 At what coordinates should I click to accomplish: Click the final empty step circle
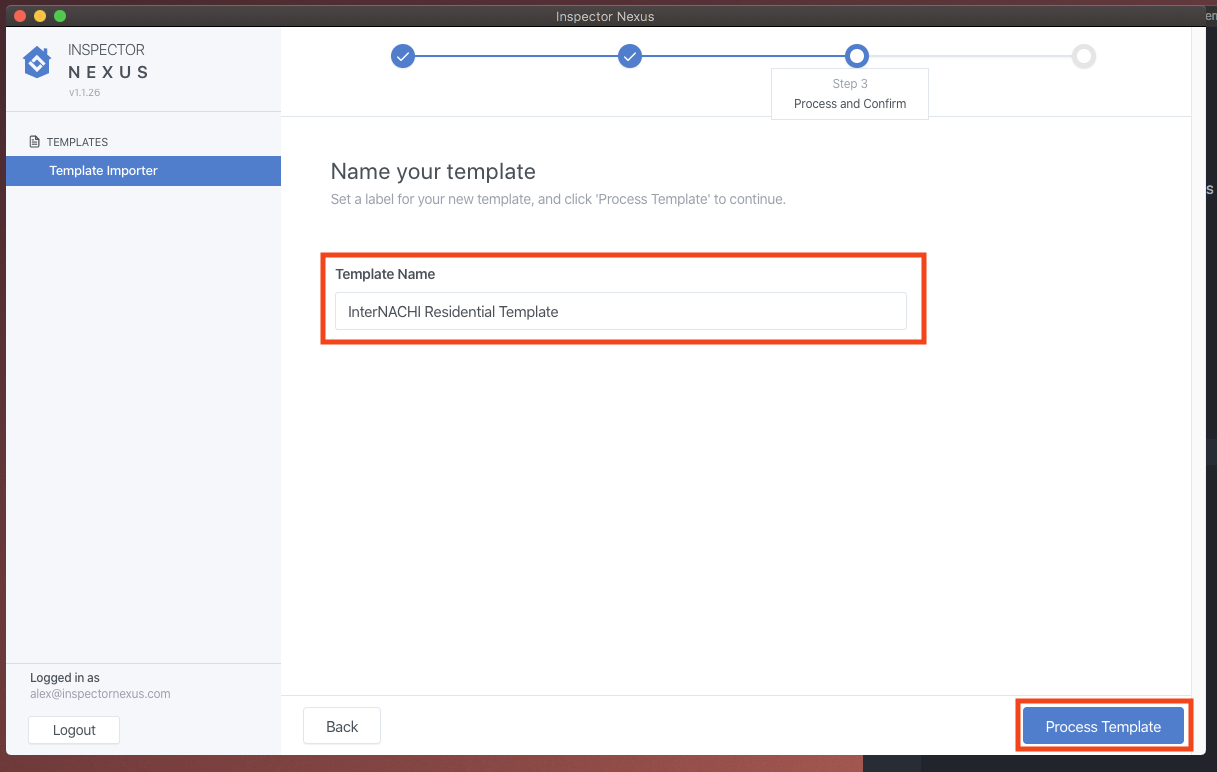(1083, 56)
